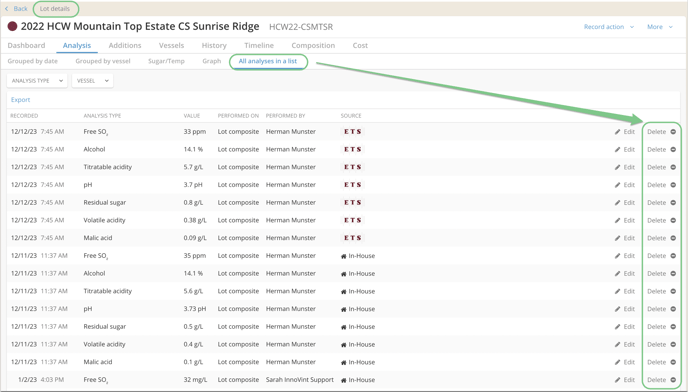688x392 pixels.
Task: Click the Value column header
Action: pos(192,116)
